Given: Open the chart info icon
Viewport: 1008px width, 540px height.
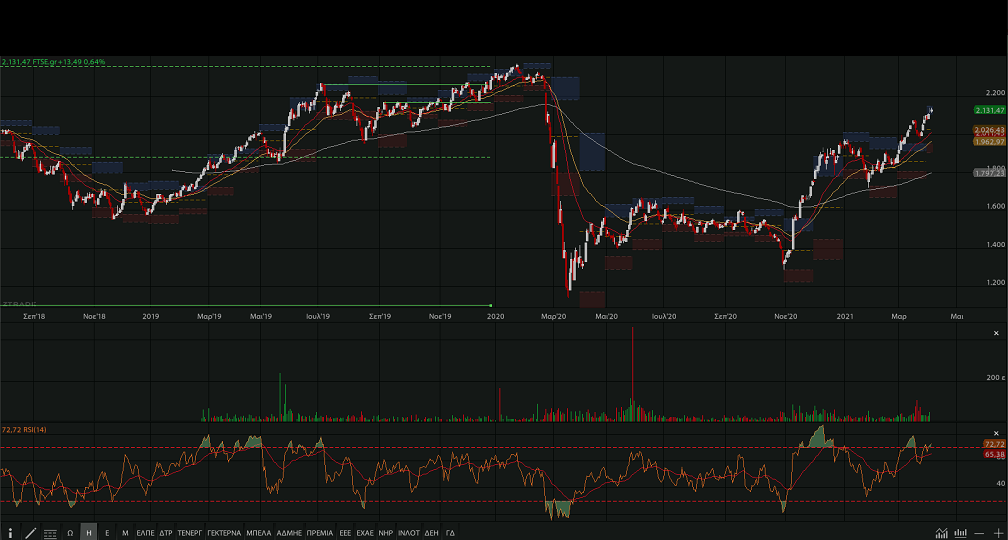Looking at the screenshot, I should (10, 533).
